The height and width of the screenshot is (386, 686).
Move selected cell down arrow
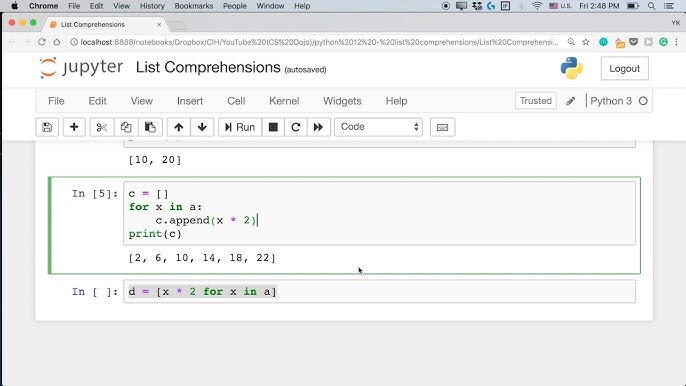202,127
